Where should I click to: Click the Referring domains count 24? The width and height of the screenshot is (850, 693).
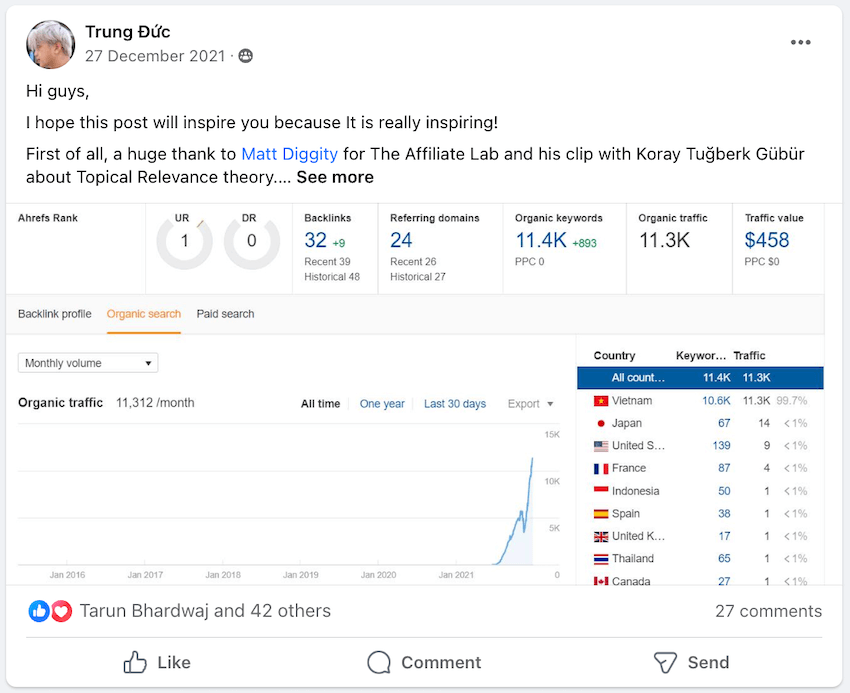click(x=401, y=240)
